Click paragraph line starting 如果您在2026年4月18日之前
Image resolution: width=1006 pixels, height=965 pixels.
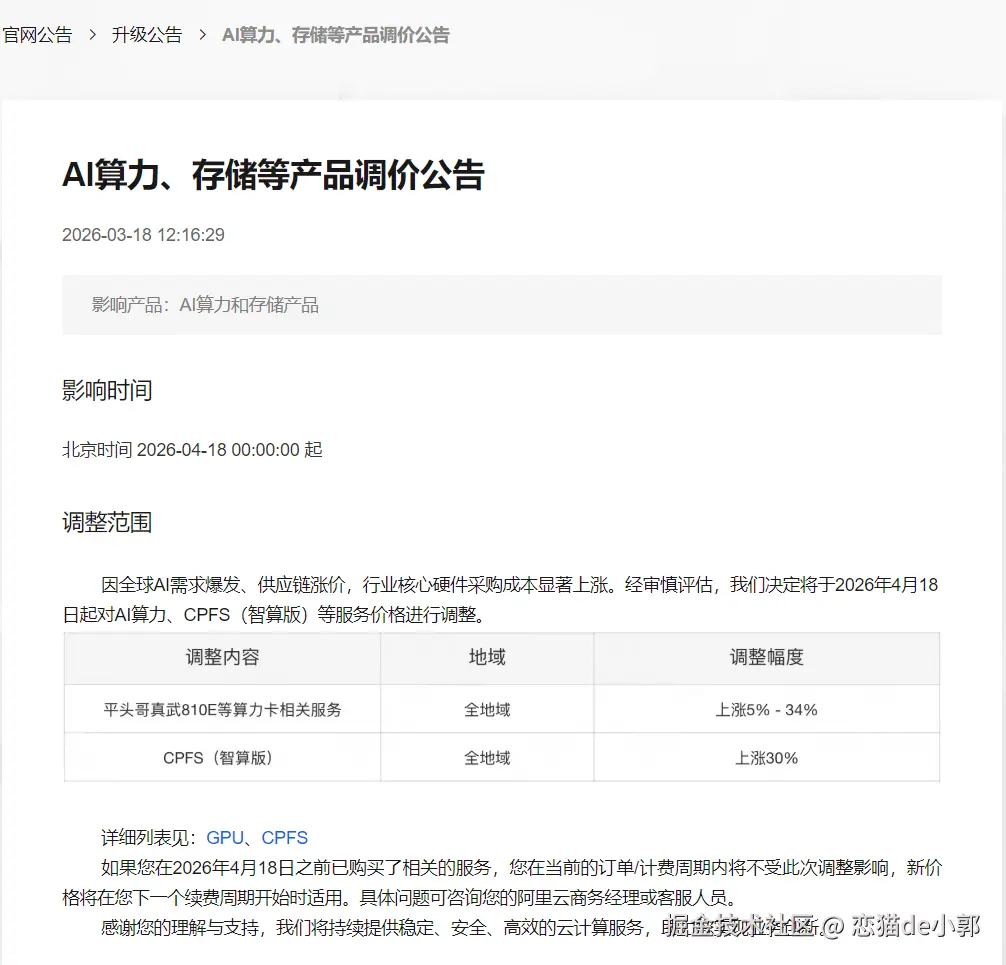pyautogui.click(x=522, y=867)
